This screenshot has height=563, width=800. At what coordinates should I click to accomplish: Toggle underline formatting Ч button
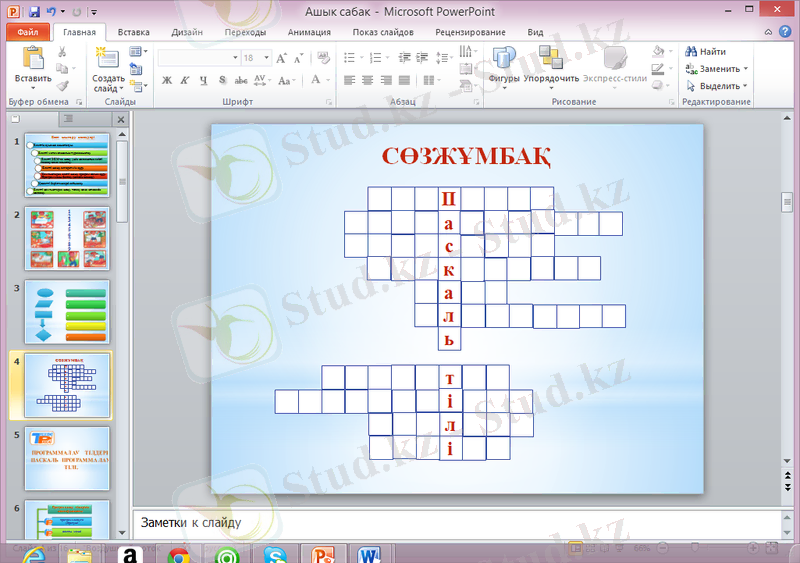203,80
